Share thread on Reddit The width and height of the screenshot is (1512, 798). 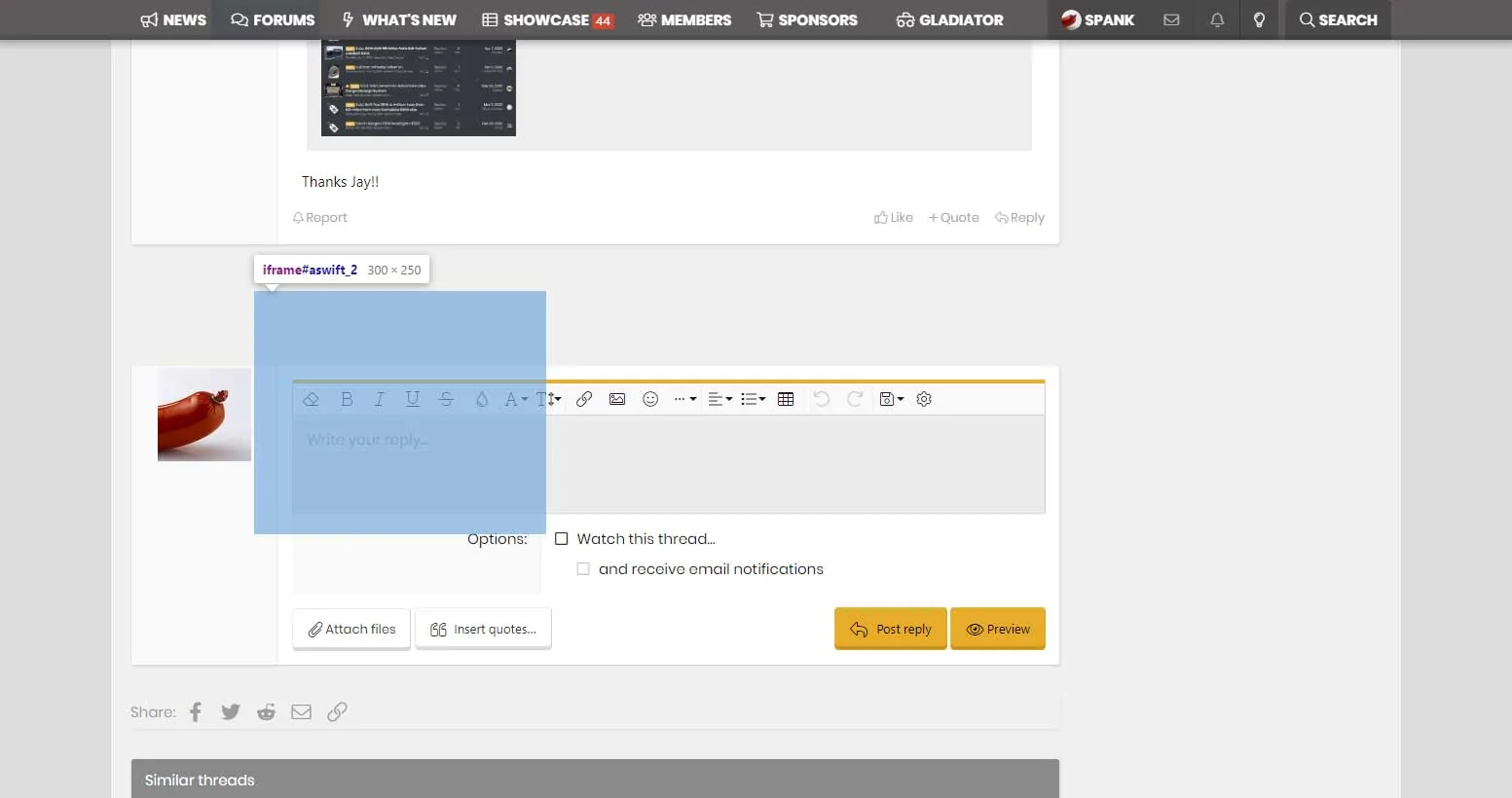[266, 712]
